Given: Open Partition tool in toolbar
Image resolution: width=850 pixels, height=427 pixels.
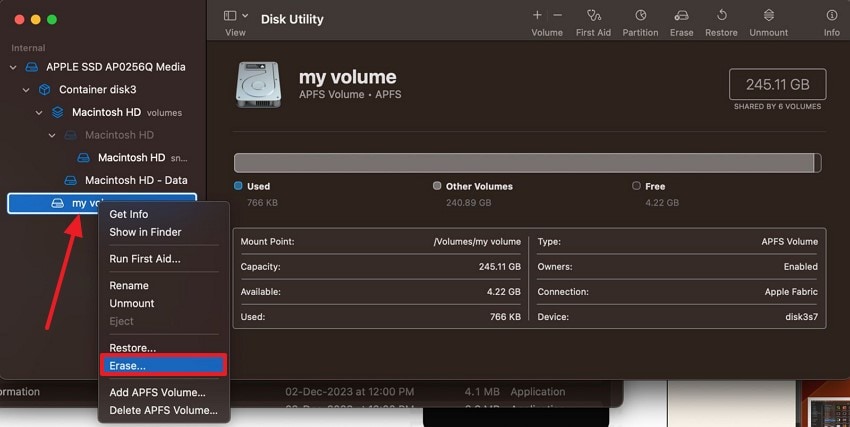Looking at the screenshot, I should 641,15.
